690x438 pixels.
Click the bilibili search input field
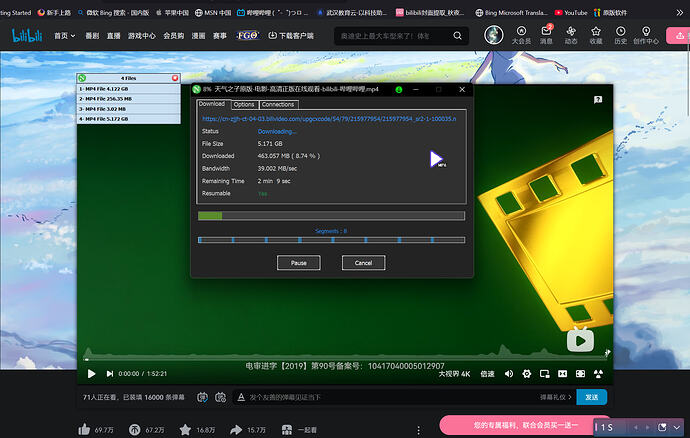tap(394, 36)
